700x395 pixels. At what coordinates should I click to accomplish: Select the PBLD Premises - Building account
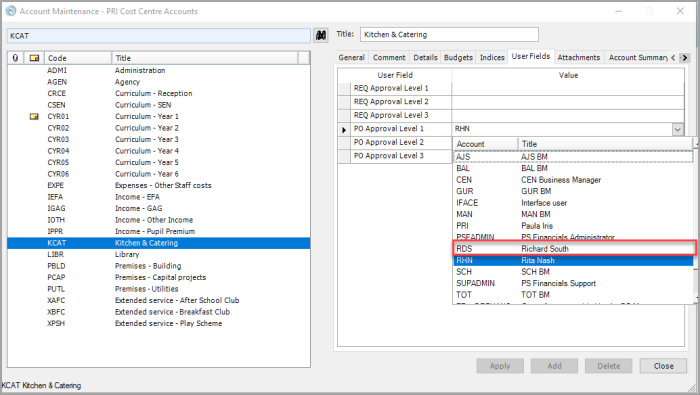(x=158, y=266)
